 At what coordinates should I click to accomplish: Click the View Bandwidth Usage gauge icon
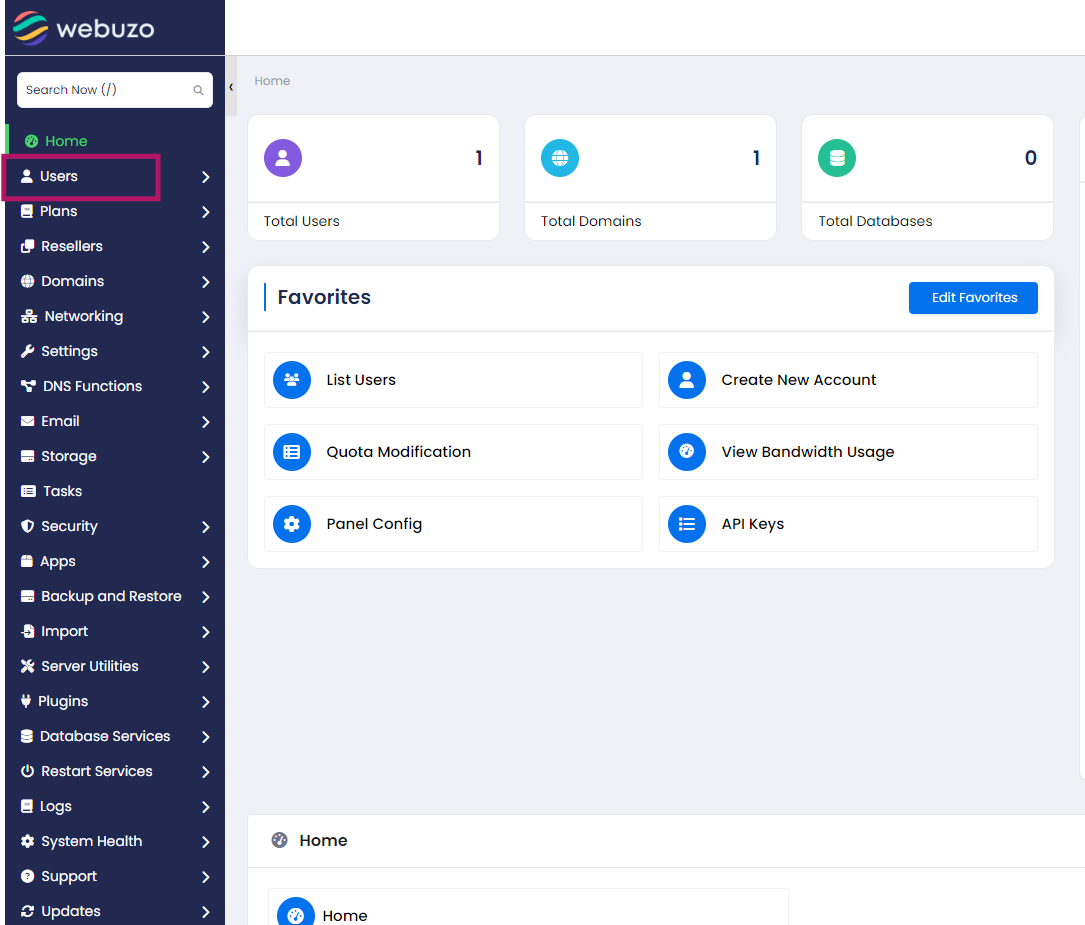tap(687, 452)
